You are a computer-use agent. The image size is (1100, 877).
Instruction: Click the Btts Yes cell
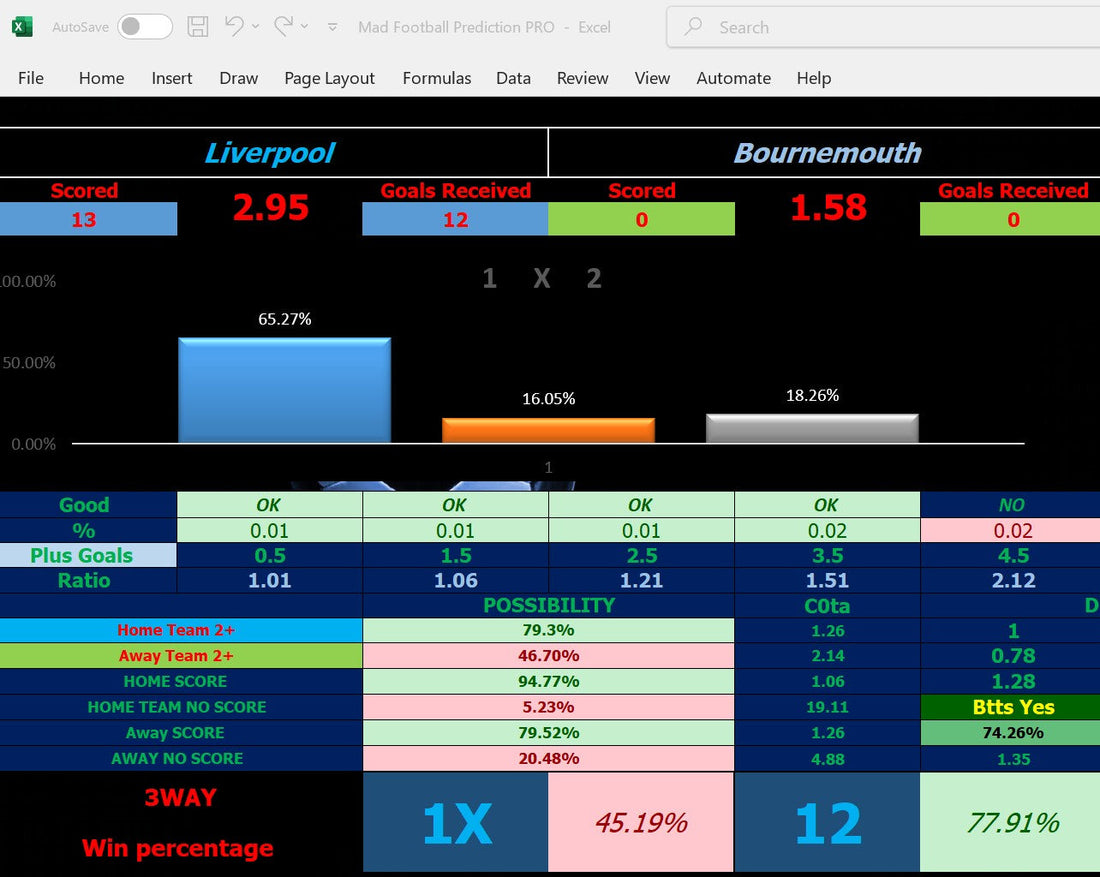[1013, 707]
